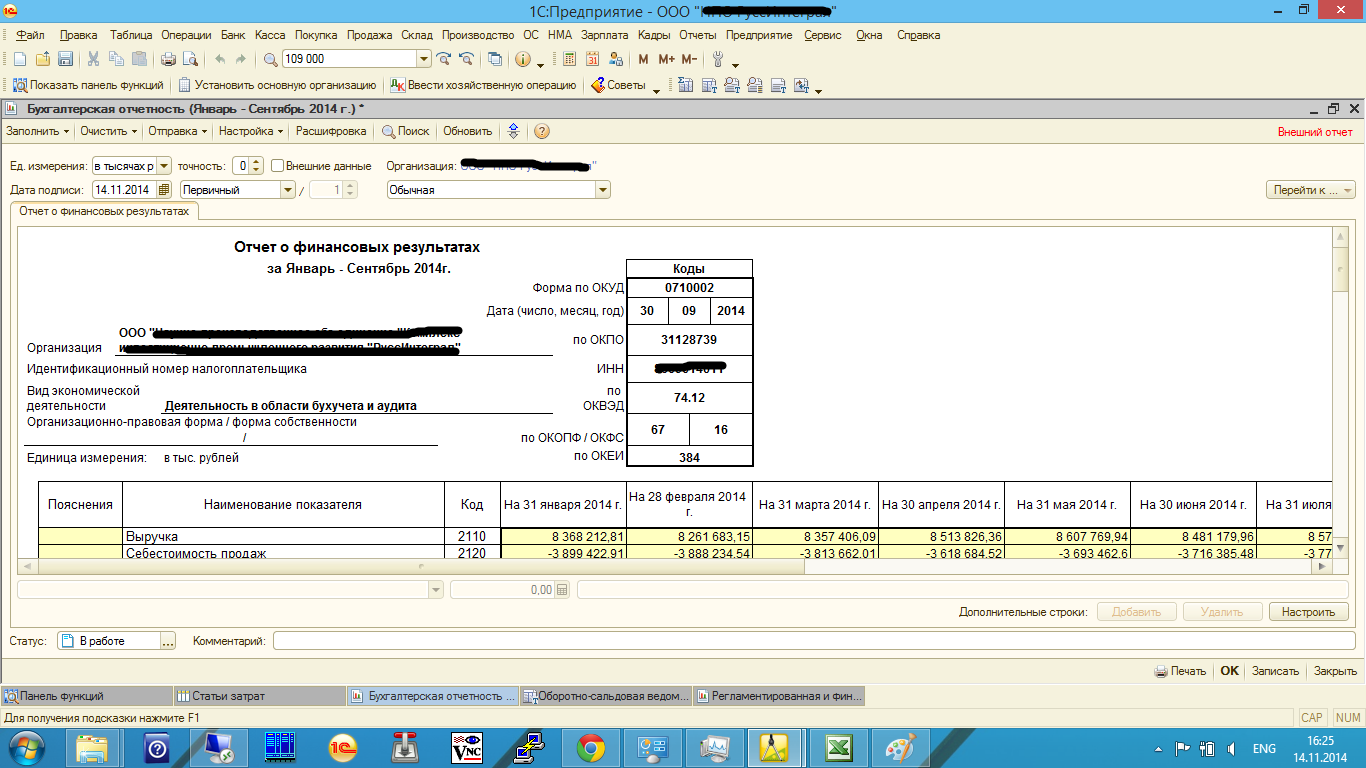Click the Записать button
The image size is (1366, 768).
point(1275,671)
